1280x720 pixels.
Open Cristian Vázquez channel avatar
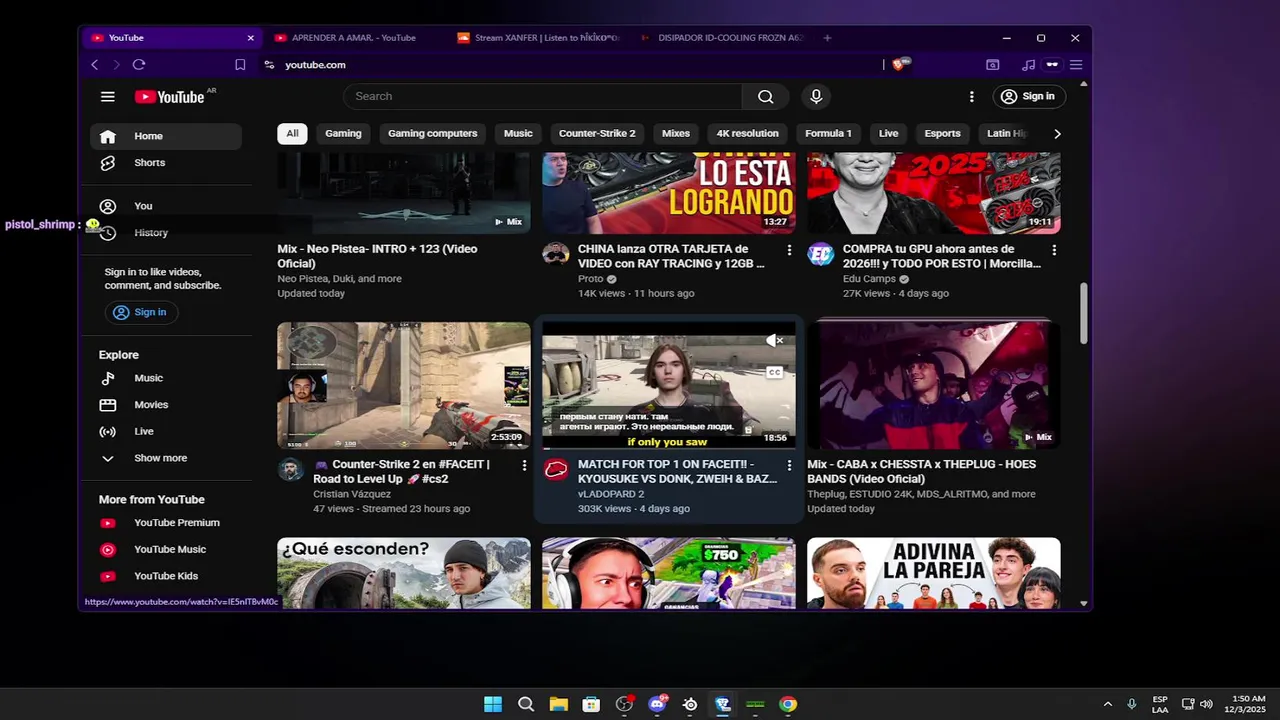point(291,469)
